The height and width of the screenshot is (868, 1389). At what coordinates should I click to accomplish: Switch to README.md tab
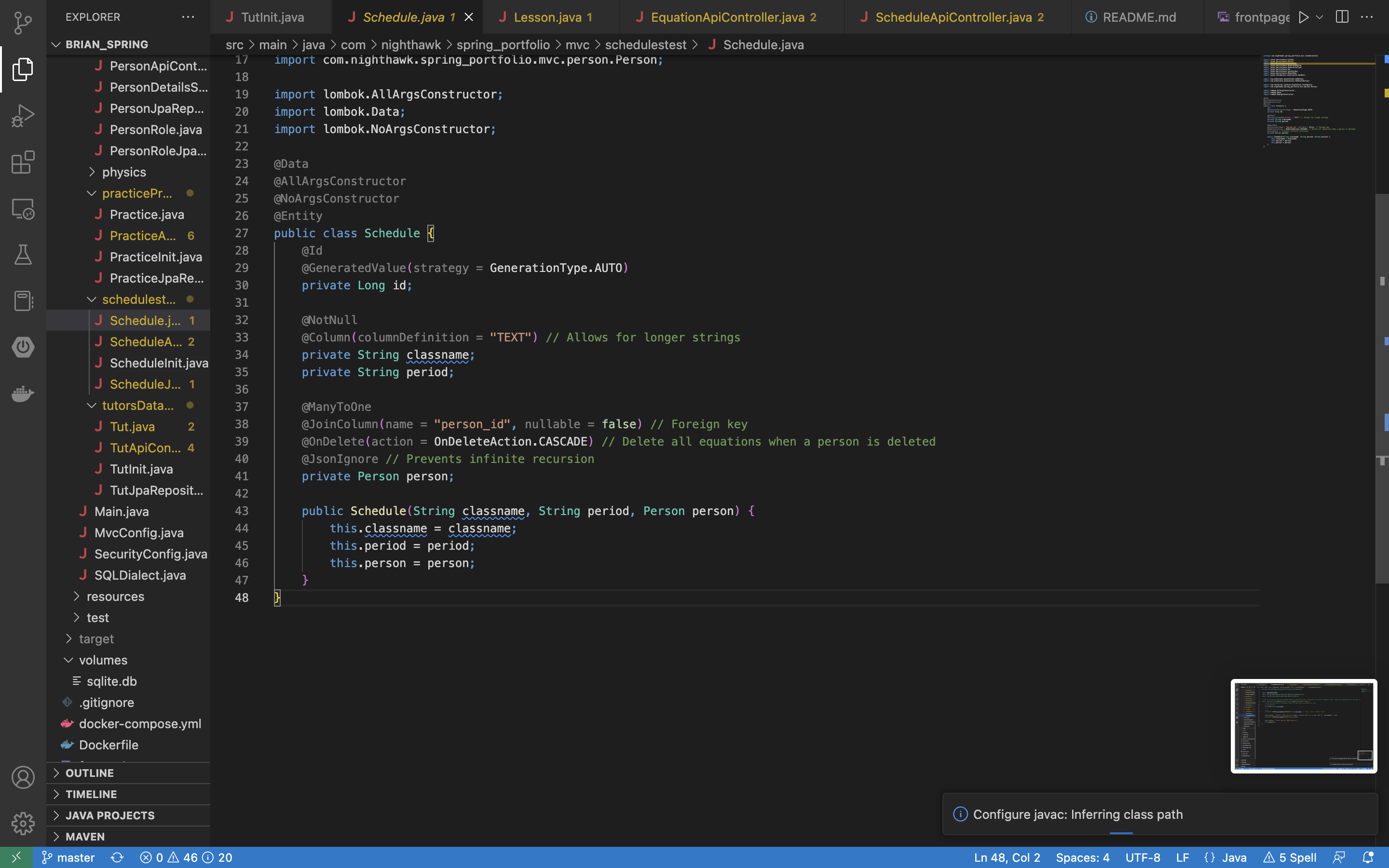[1138, 17]
